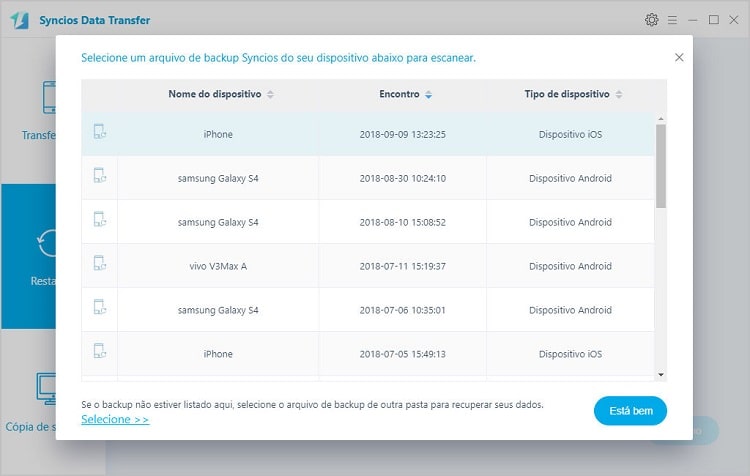Click the scroll down arrow of backup list
This screenshot has width=750, height=476.
[661, 375]
